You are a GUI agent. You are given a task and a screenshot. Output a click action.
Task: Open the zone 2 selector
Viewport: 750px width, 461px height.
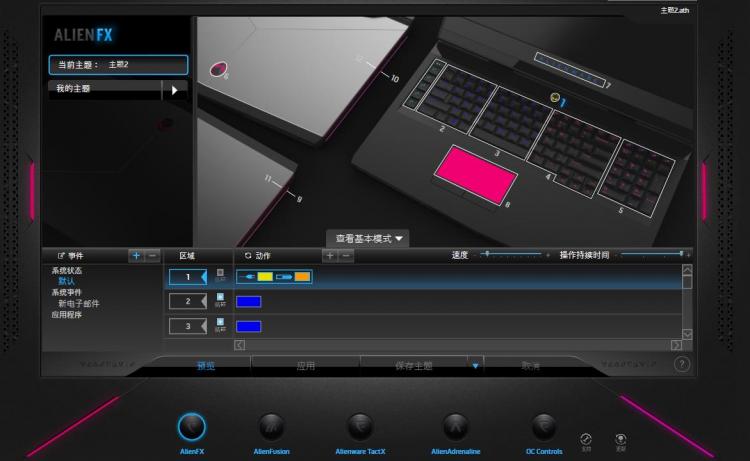point(188,301)
